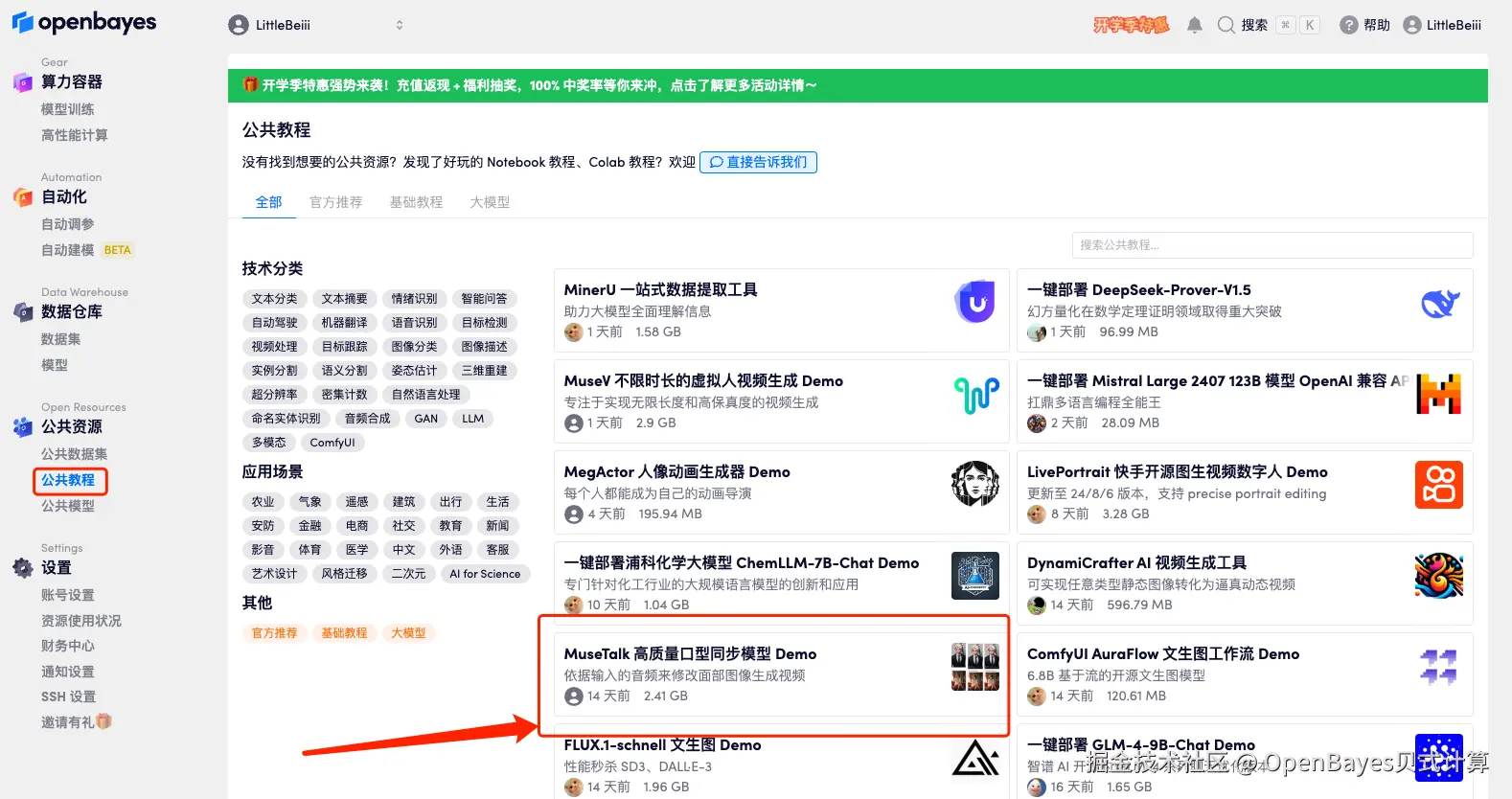Click the green promotion banner
This screenshot has width=1512, height=799.
point(858,85)
